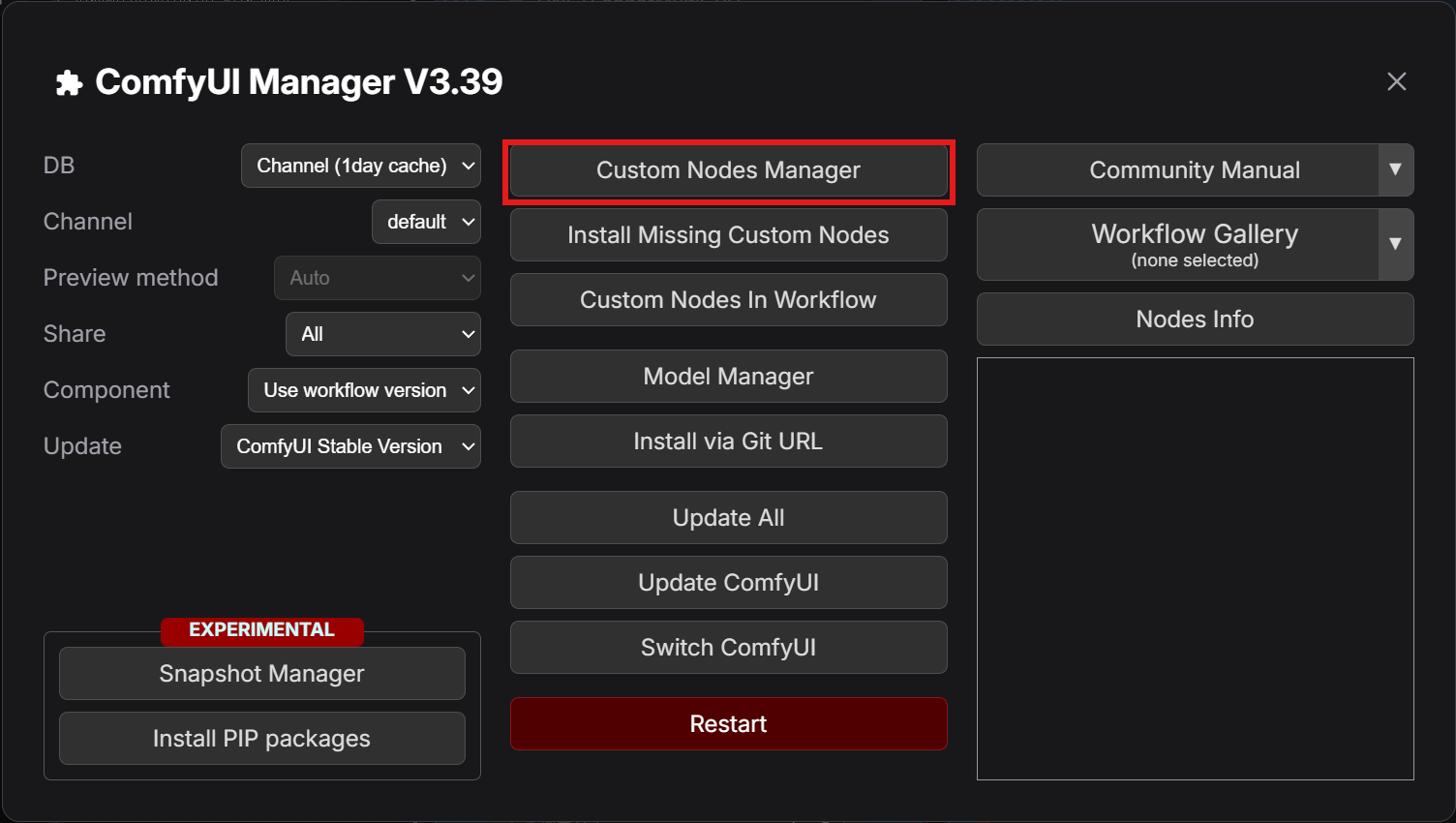Image resolution: width=1456 pixels, height=823 pixels.
Task: Open the Component workflow version dropdown
Action: coord(365,390)
